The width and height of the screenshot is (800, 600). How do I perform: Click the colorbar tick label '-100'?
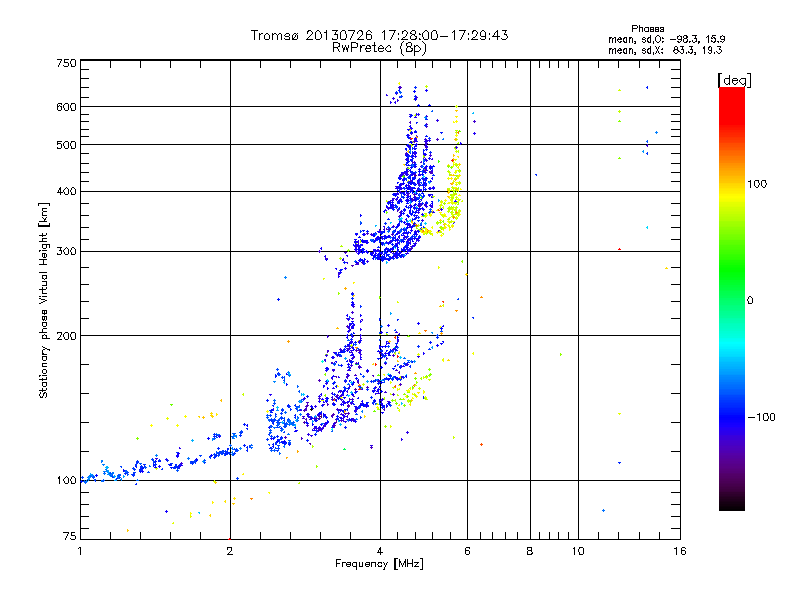click(x=762, y=417)
